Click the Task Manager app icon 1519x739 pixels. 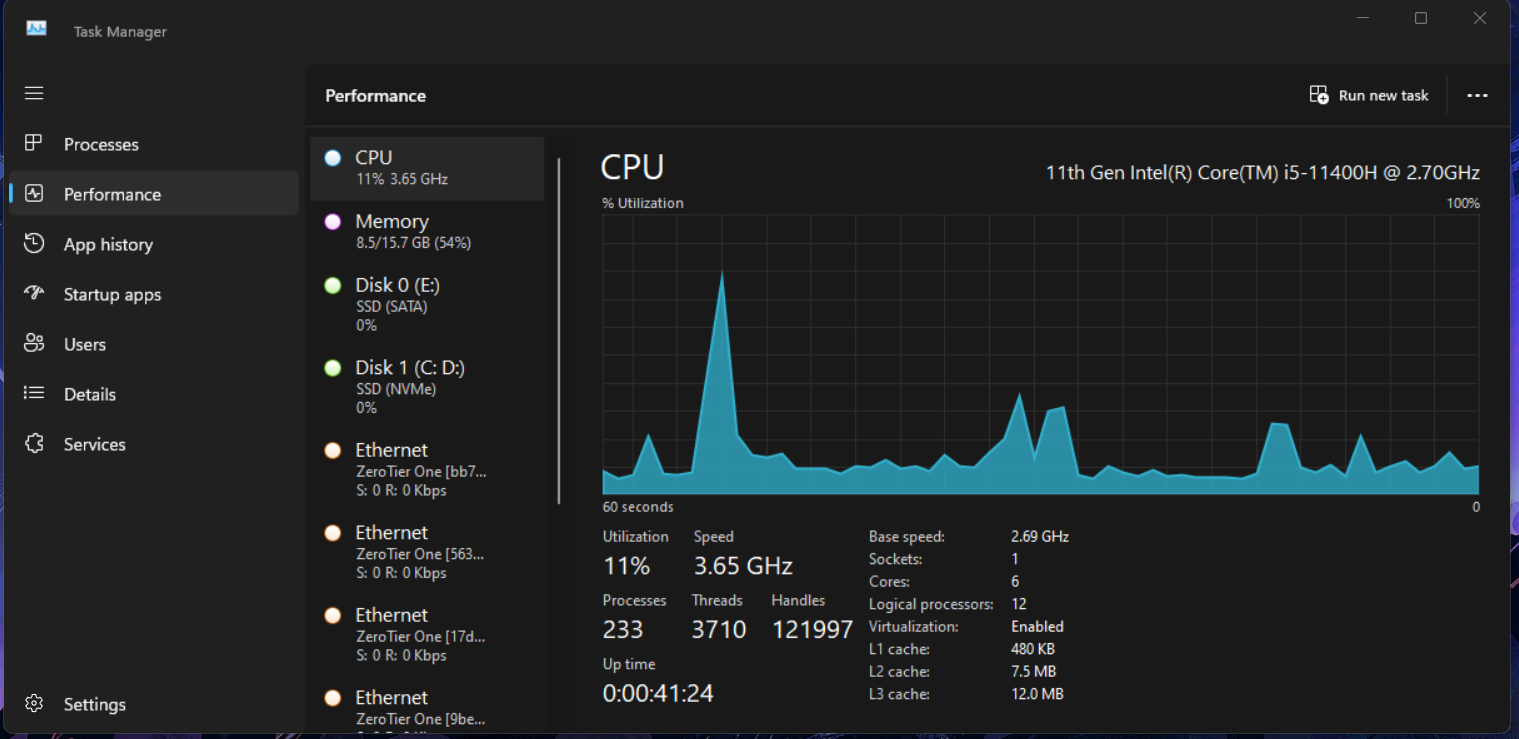37,29
